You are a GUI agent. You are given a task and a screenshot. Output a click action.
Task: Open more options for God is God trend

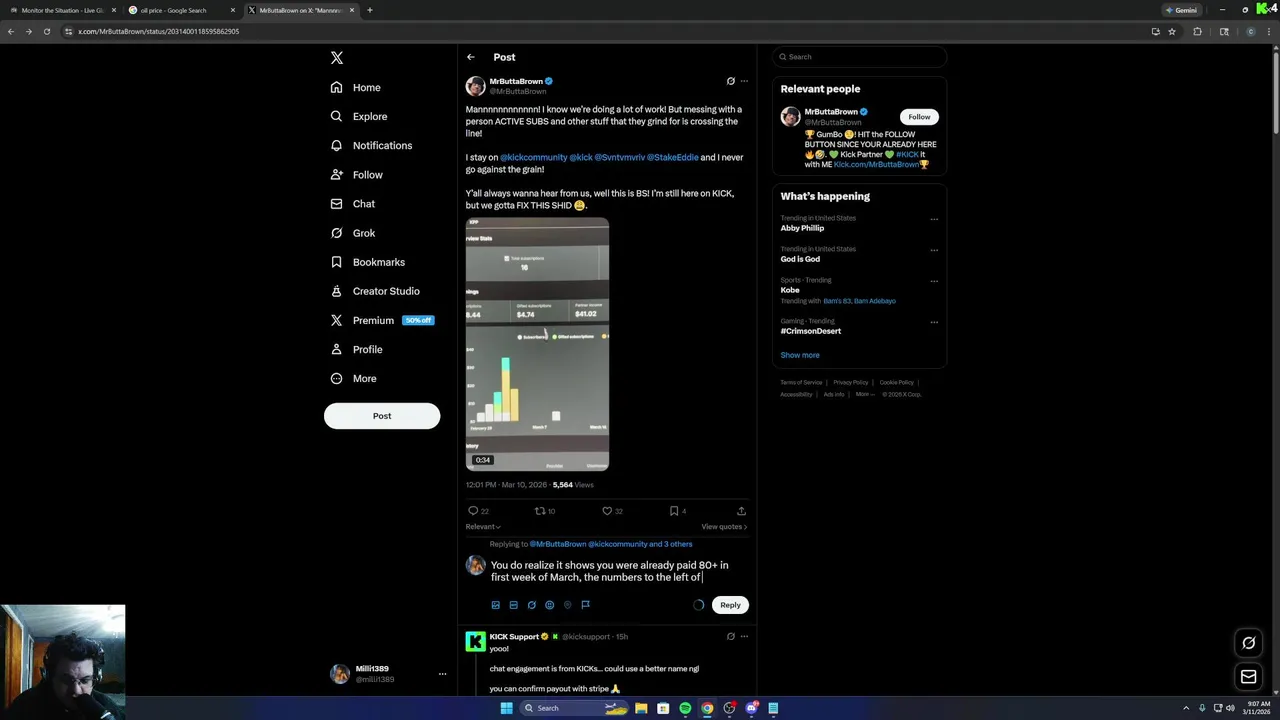pos(934,250)
